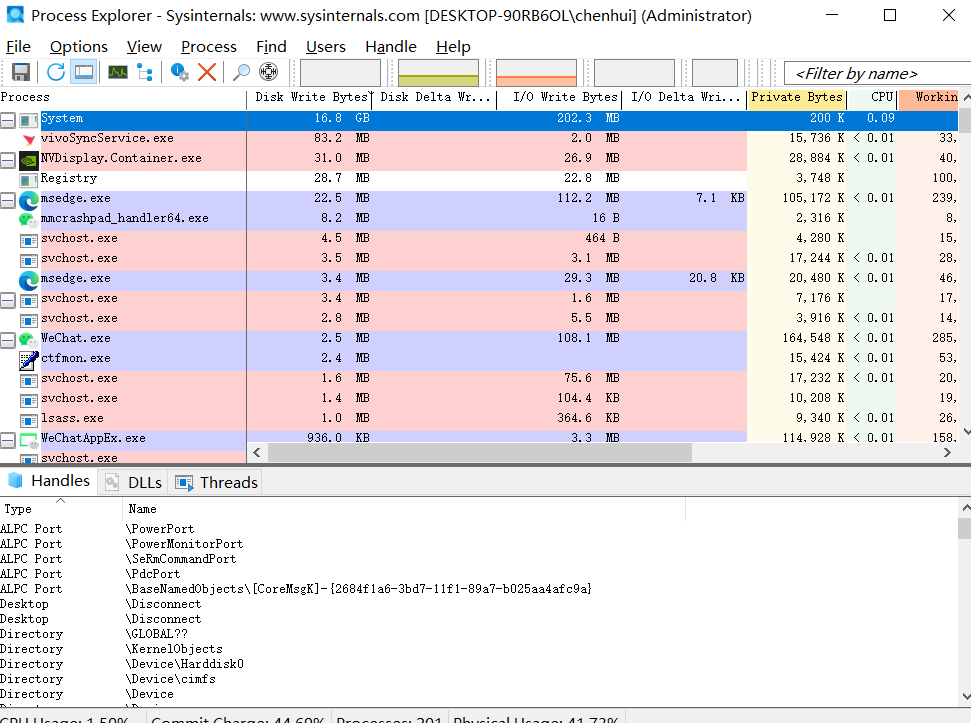
Task: Open Find handle or DLL magnifier icon
Action: tap(241, 72)
